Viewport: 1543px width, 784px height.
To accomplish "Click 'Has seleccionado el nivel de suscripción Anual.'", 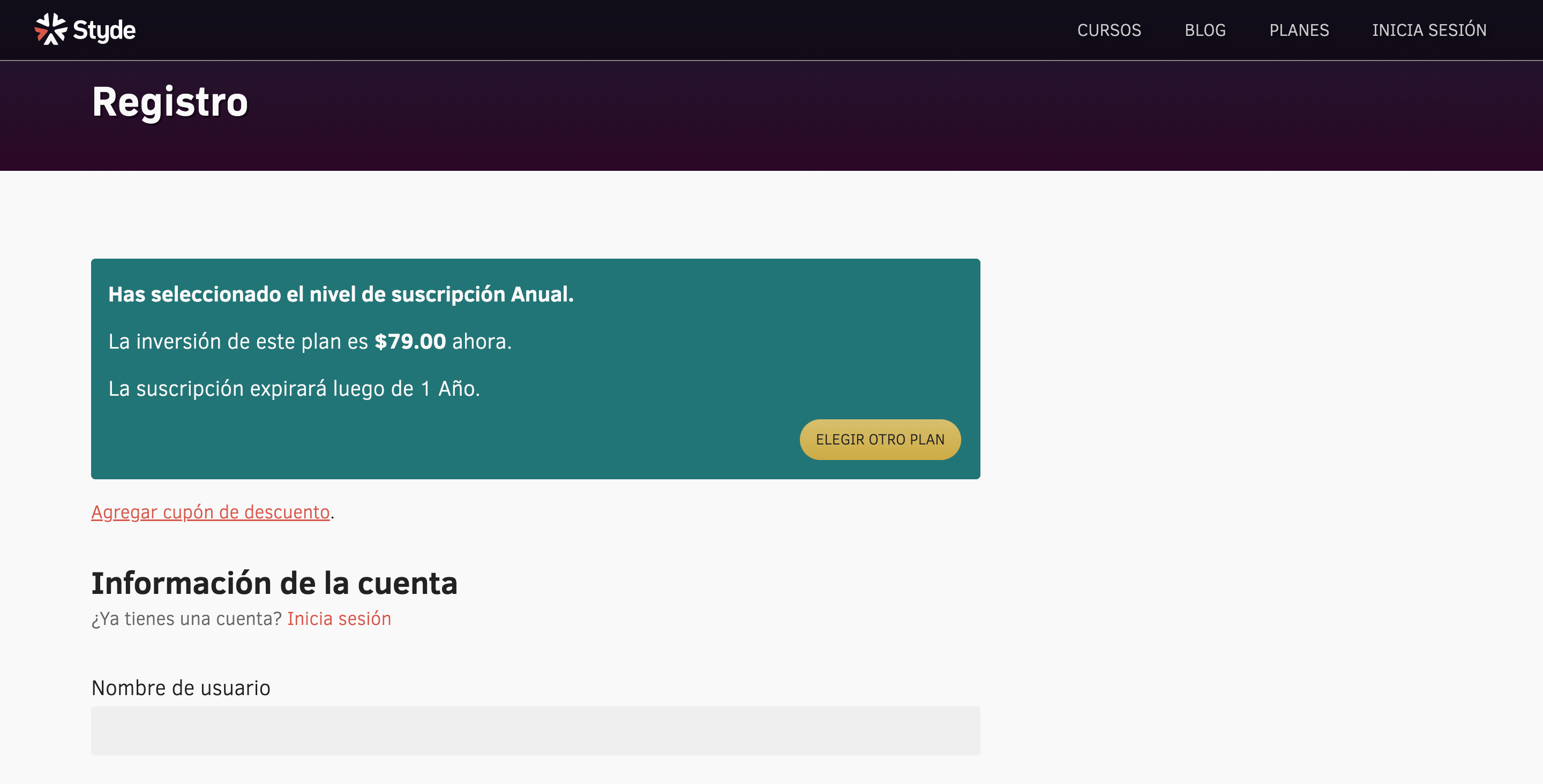I will click(341, 294).
